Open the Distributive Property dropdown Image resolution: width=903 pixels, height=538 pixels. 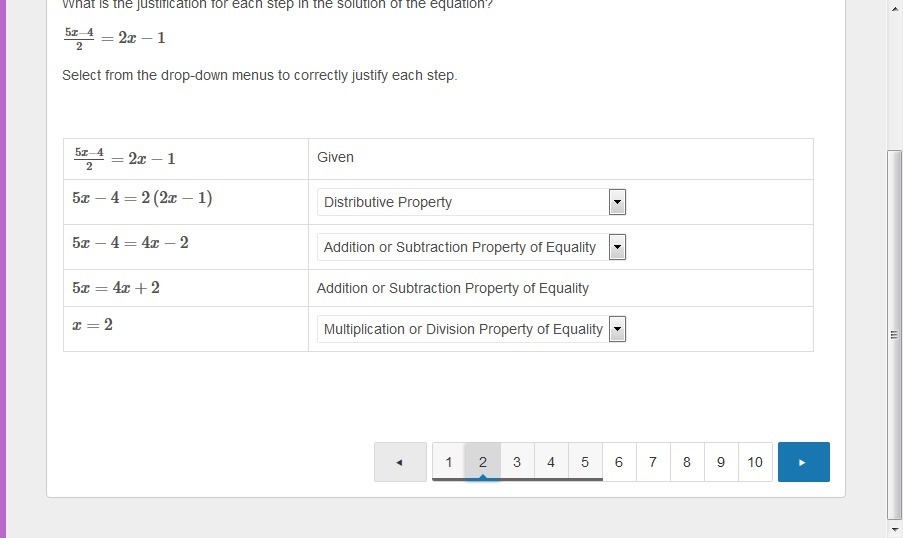pos(471,202)
